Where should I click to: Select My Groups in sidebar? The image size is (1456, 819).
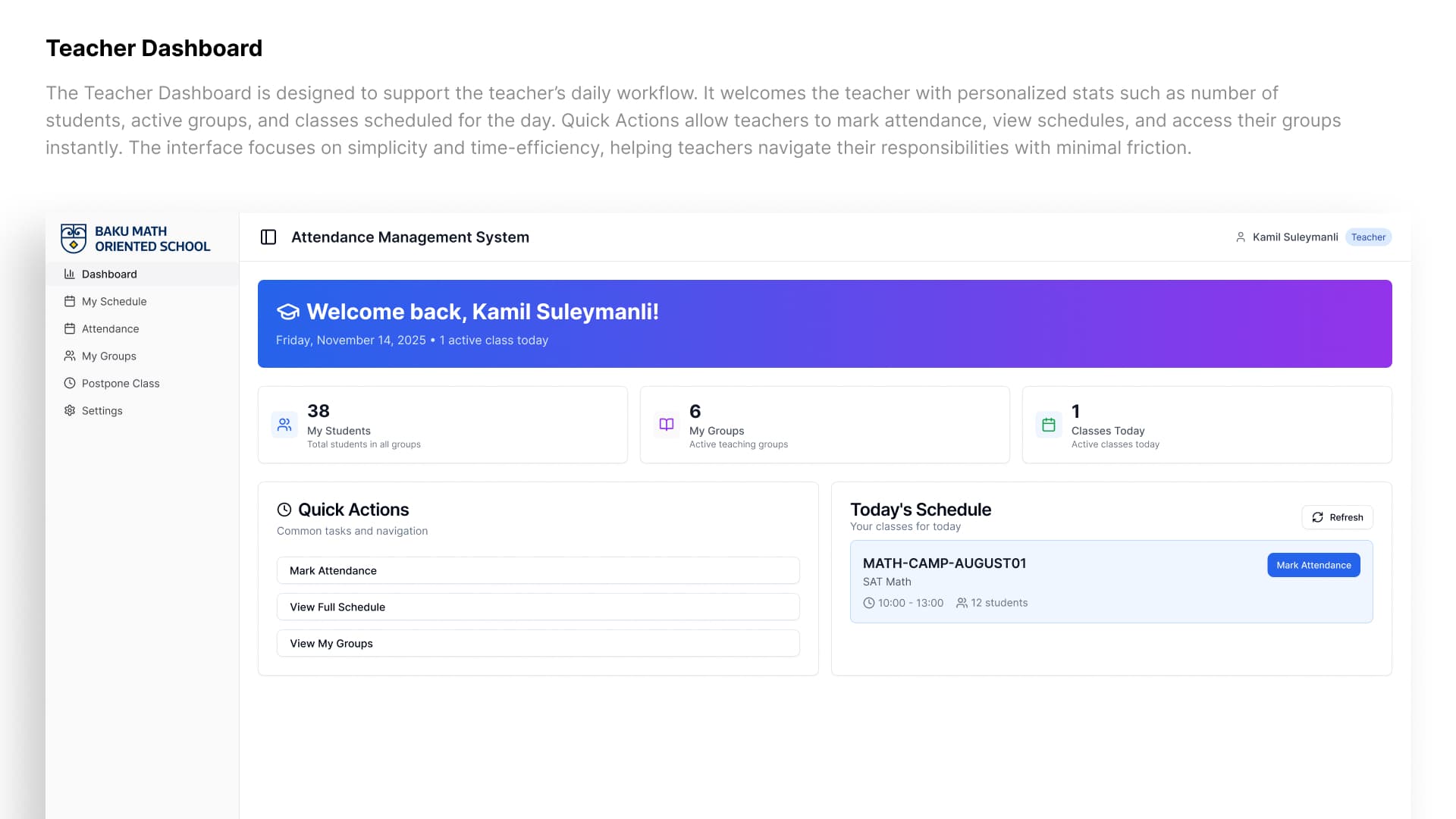[108, 356]
